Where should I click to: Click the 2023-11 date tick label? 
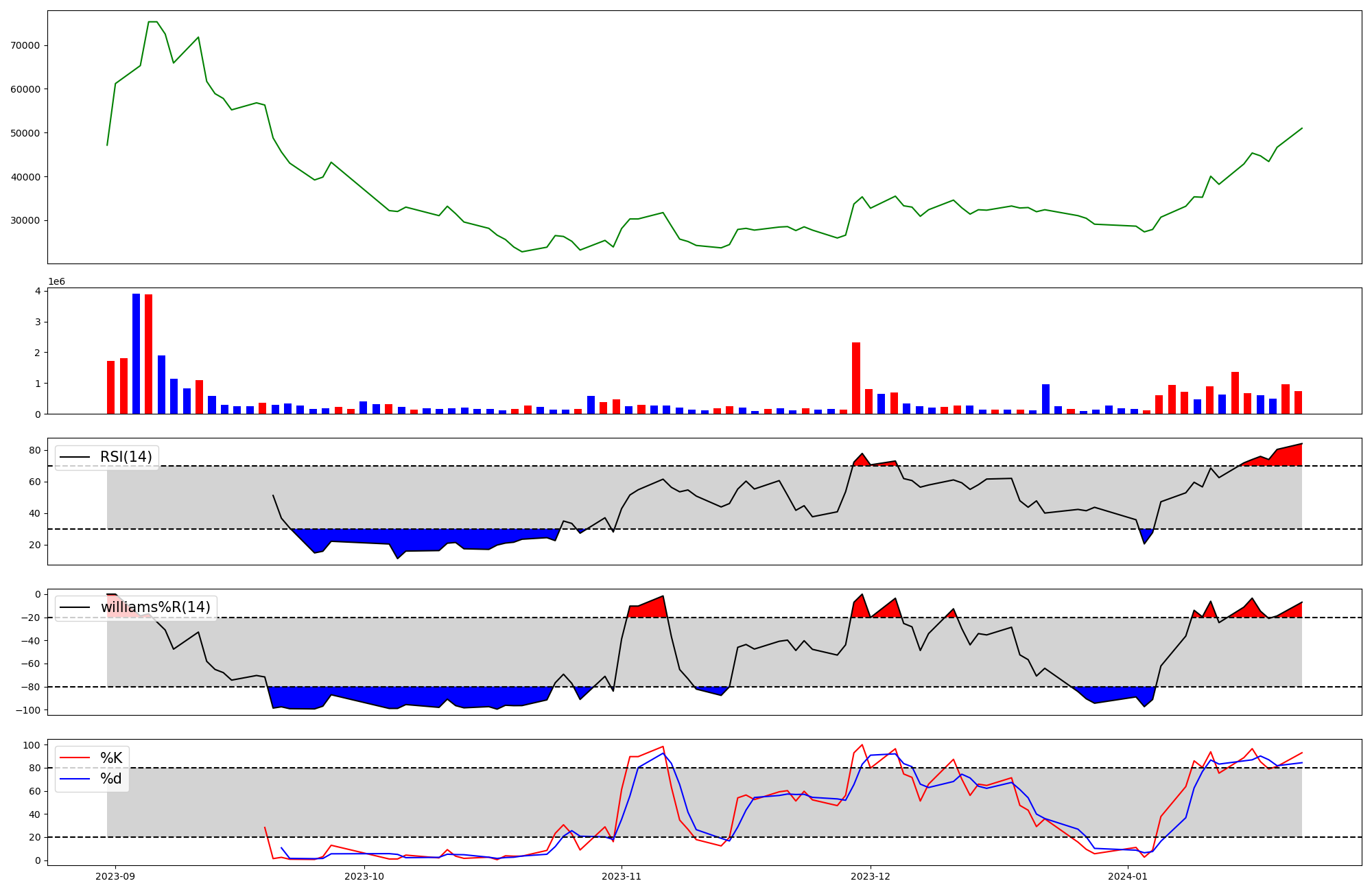coord(622,876)
